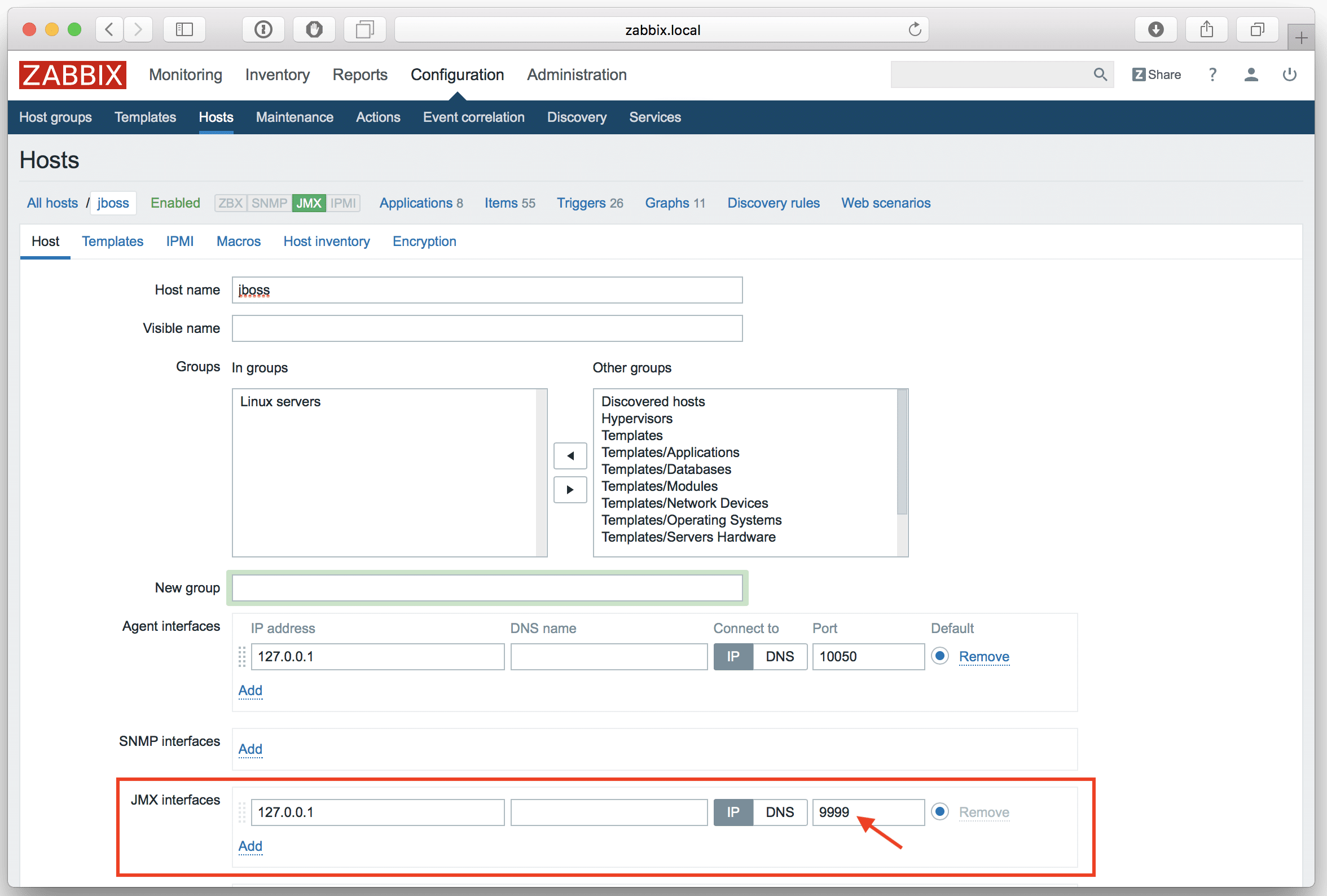Open the All hosts link
Screen dimensions: 1327x896
[x=52, y=203]
